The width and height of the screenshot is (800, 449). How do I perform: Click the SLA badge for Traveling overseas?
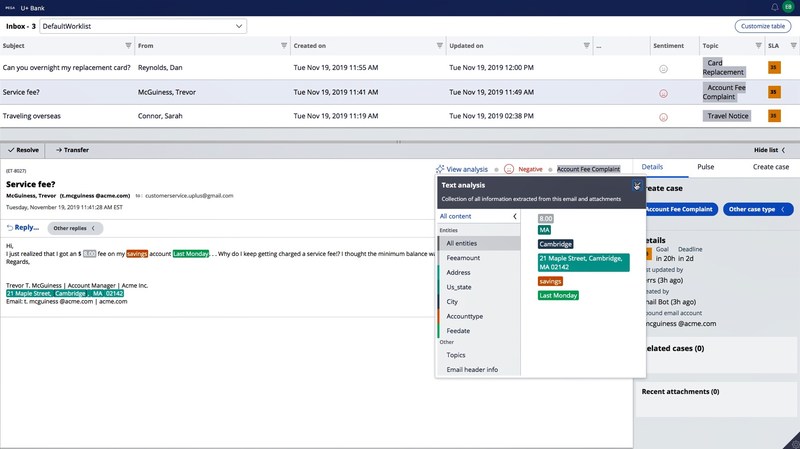pos(773,116)
